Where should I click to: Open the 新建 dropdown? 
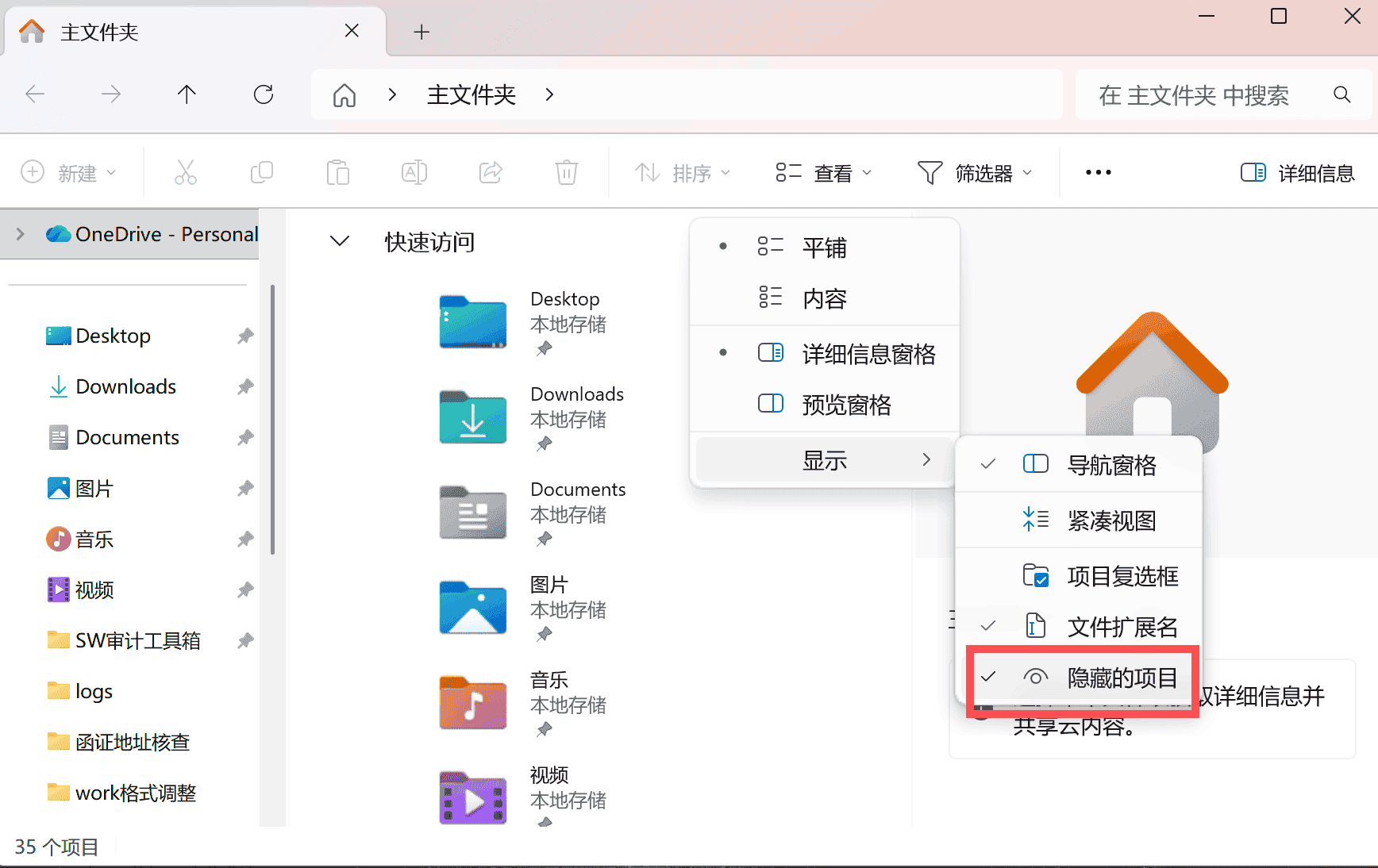68,172
